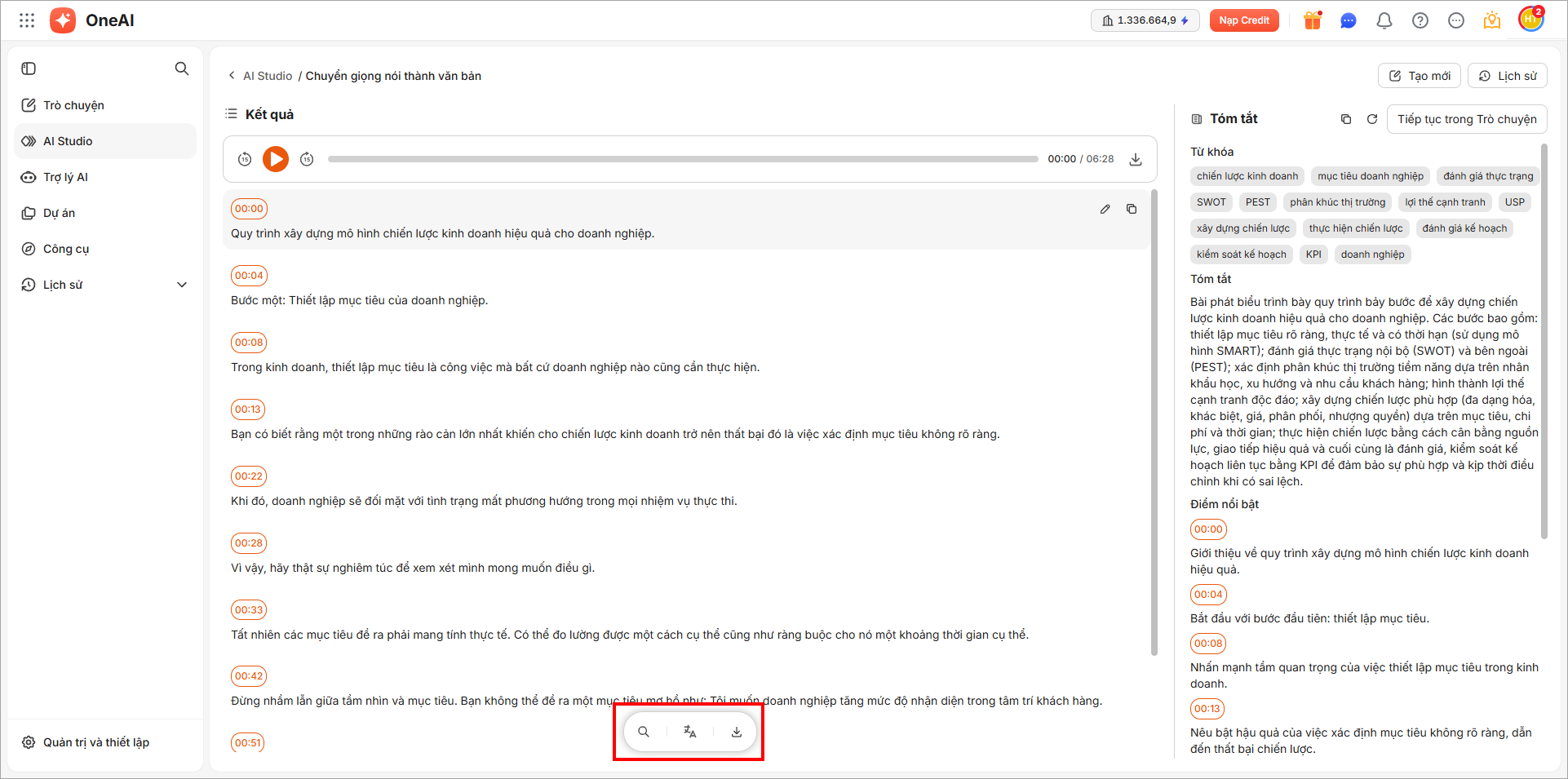Play the audio recording
This screenshot has height=779, width=1568.
click(x=276, y=159)
